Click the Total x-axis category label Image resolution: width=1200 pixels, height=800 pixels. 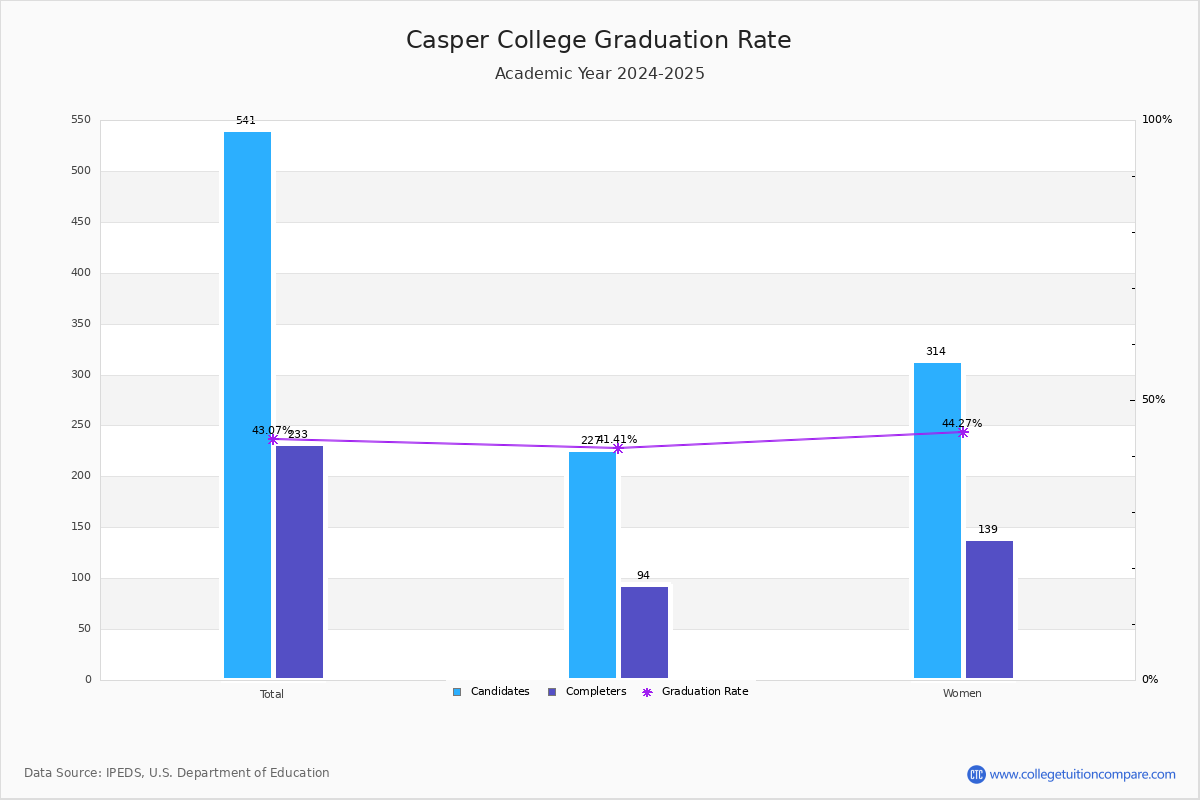click(272, 694)
